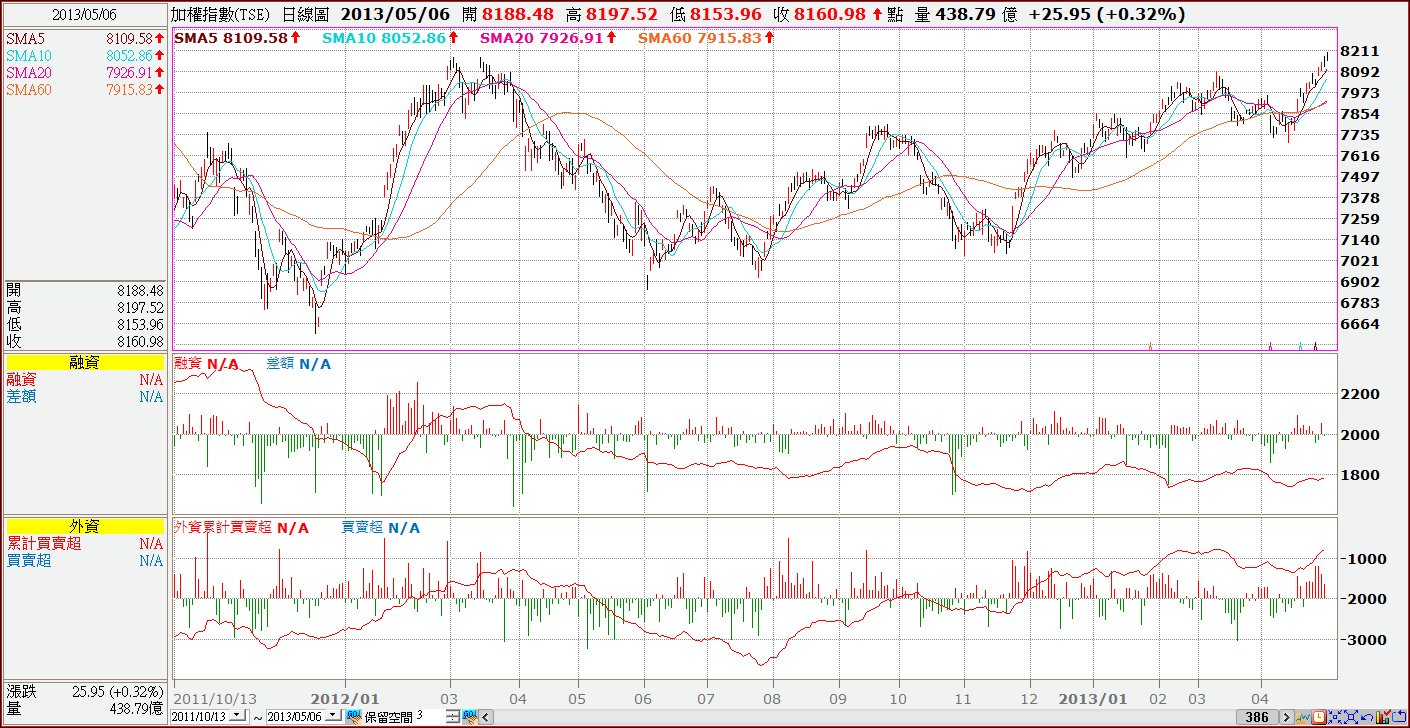The width and height of the screenshot is (1410, 728).
Task: Click the red 融資 N/A row in left panel
Action: (84, 380)
